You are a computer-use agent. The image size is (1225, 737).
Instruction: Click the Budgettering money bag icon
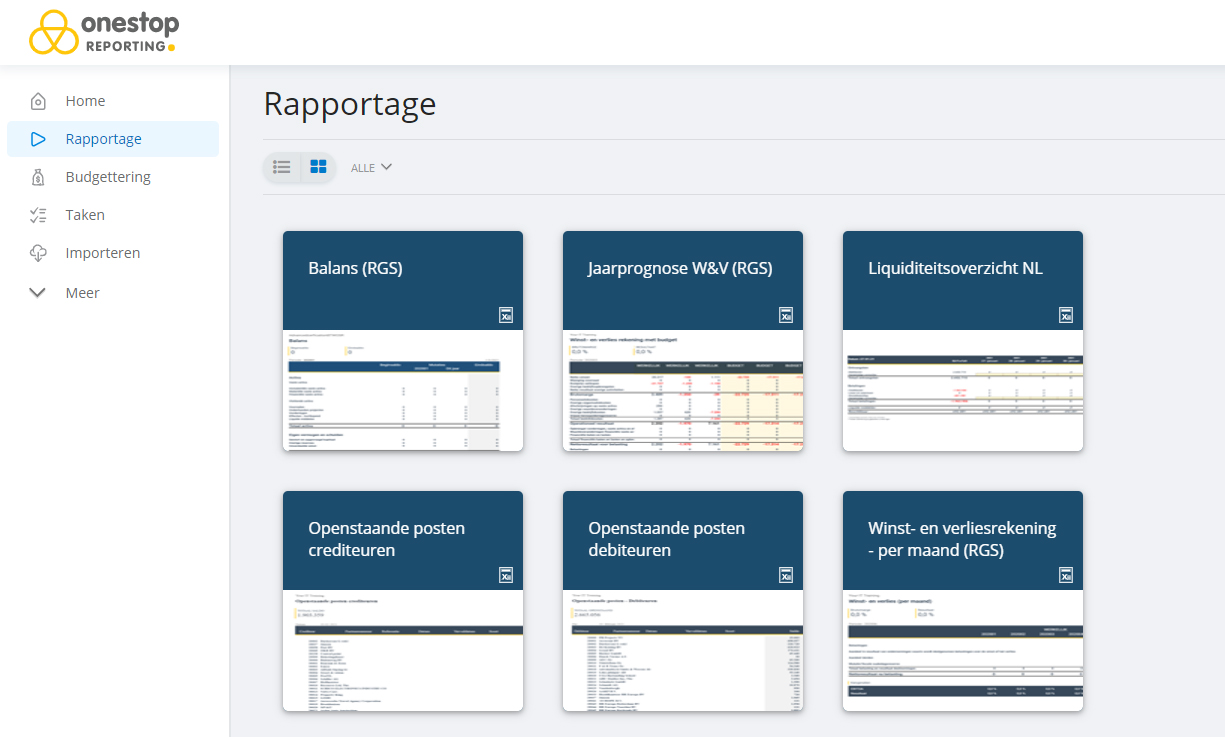point(38,177)
